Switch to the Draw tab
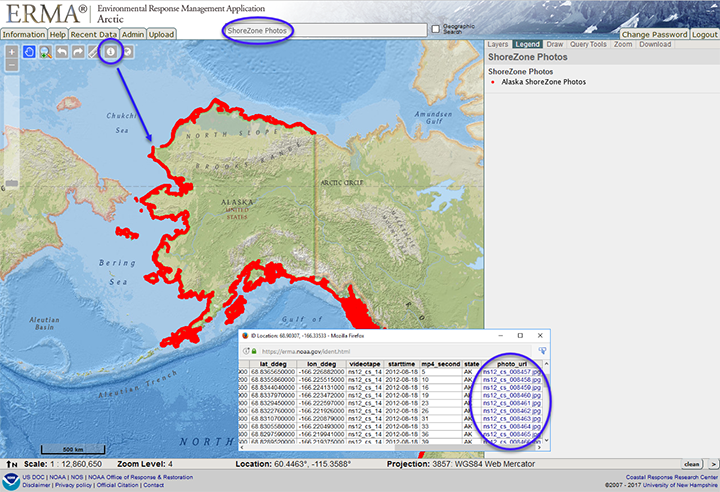The image size is (720, 492). 555,45
